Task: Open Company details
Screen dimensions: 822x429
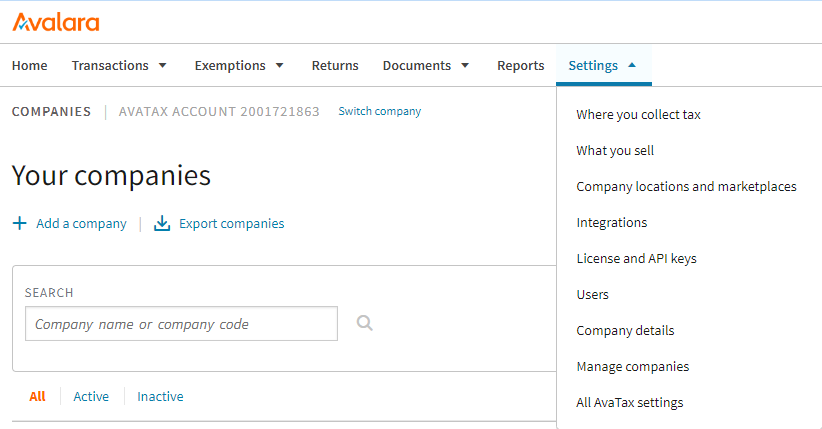Action: click(625, 331)
